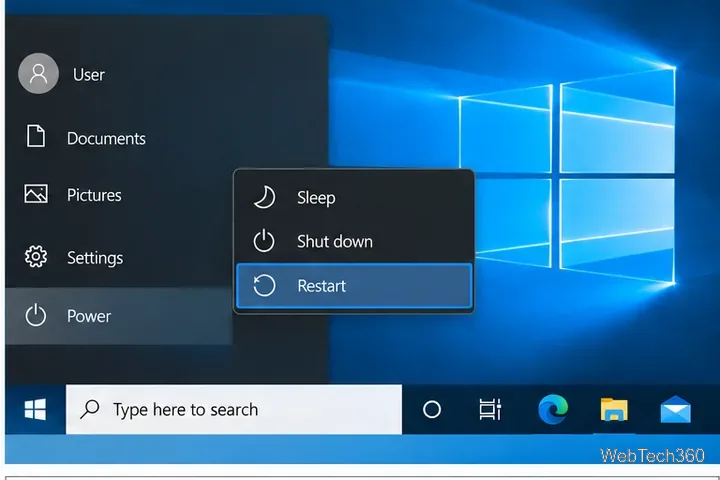The image size is (720, 480).
Task: Click the Power symbol icon in Start menu
Action: coord(36,316)
